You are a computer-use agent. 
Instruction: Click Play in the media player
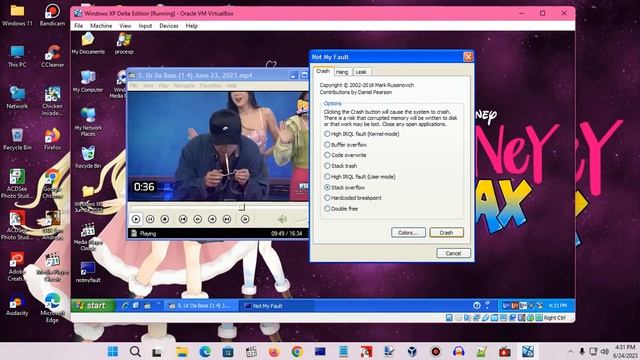coord(136,219)
